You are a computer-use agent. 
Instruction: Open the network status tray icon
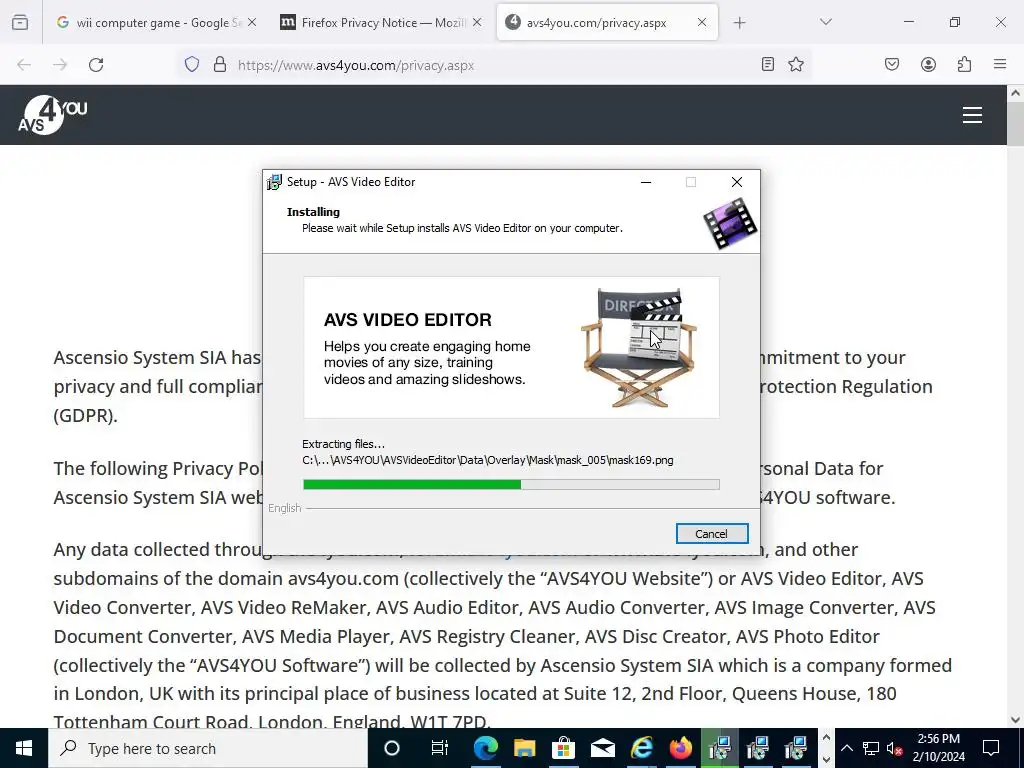[871, 748]
